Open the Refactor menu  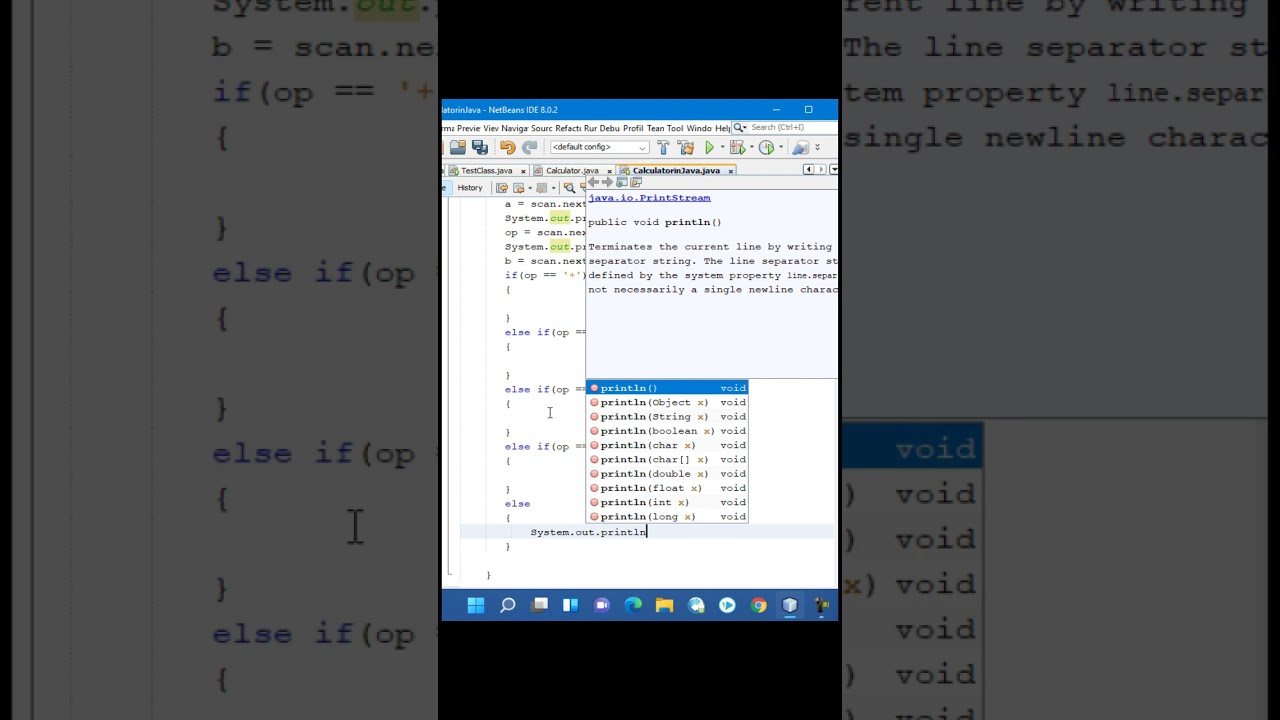pos(568,128)
